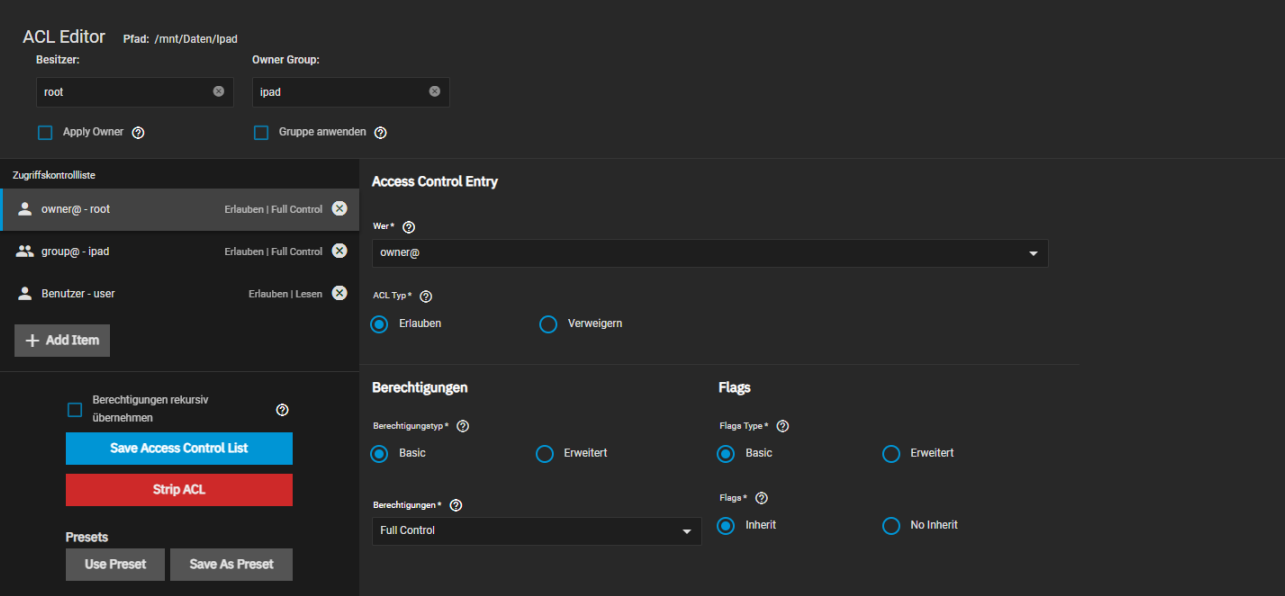1285x596 pixels.
Task: Click the ACL Editor title
Action: tap(64, 37)
